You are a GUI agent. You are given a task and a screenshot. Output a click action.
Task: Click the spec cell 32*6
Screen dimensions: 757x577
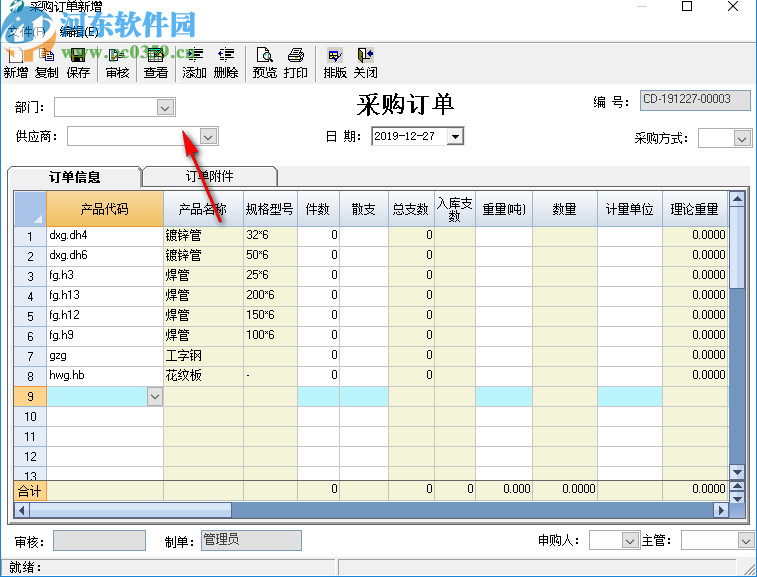270,236
